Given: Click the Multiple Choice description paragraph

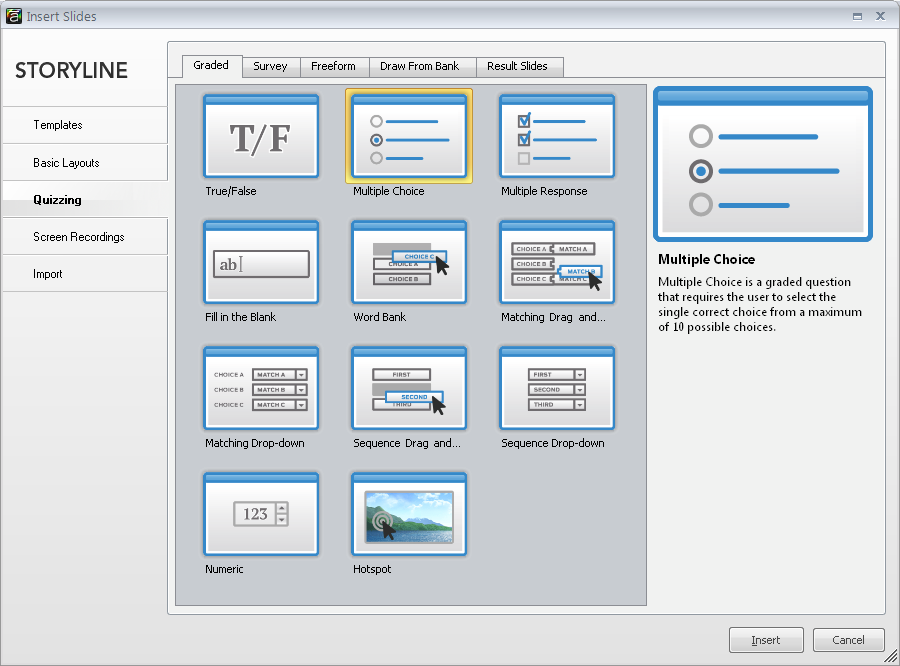Looking at the screenshot, I should (760, 304).
